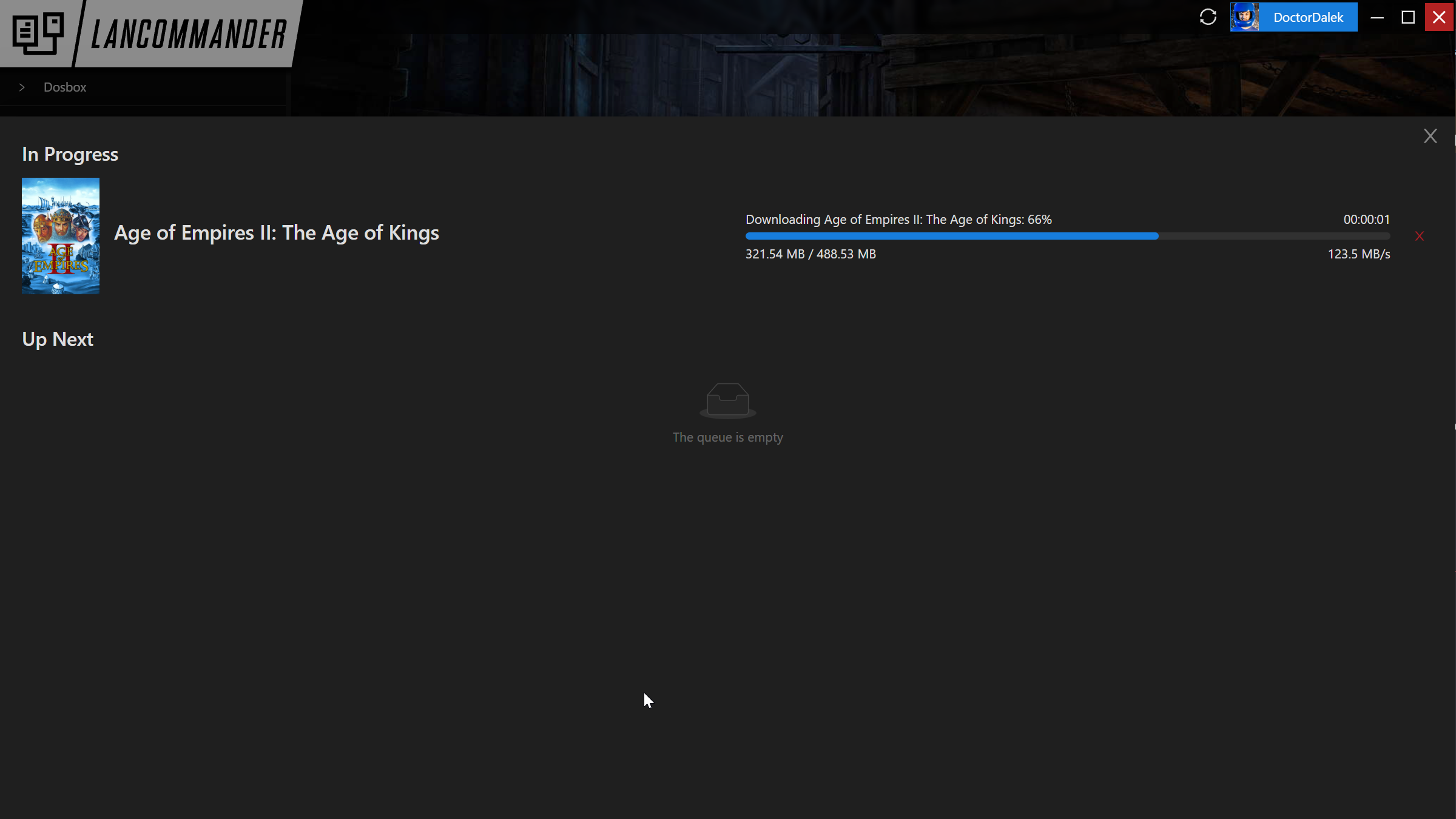This screenshot has height=819, width=1456.
Task: Click the elapsed time counter
Action: [x=1366, y=219]
